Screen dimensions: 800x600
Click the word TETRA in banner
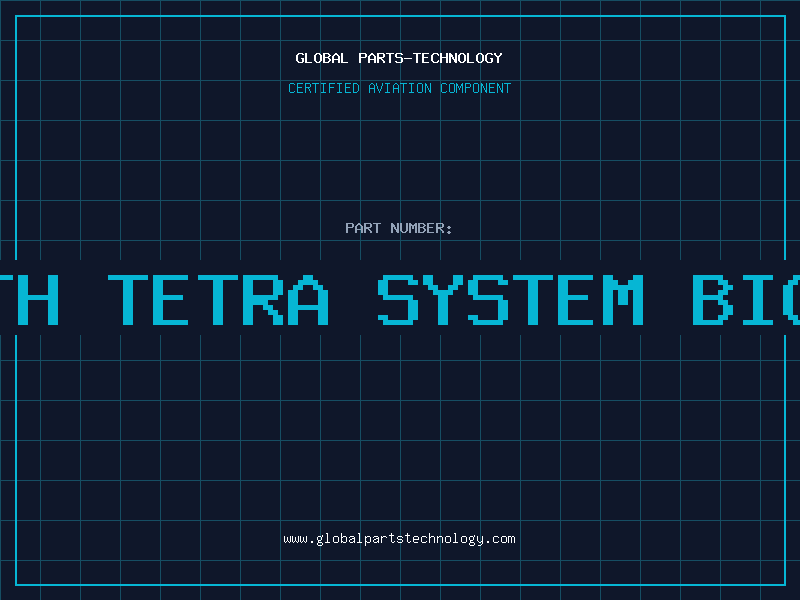pyautogui.click(x=218, y=300)
